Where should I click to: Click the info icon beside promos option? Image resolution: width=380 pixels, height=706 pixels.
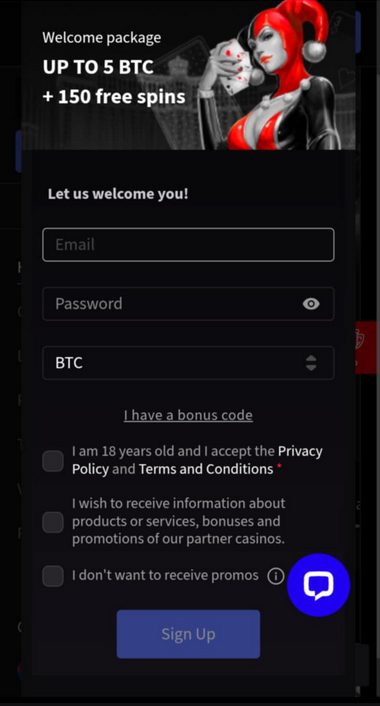point(276,575)
